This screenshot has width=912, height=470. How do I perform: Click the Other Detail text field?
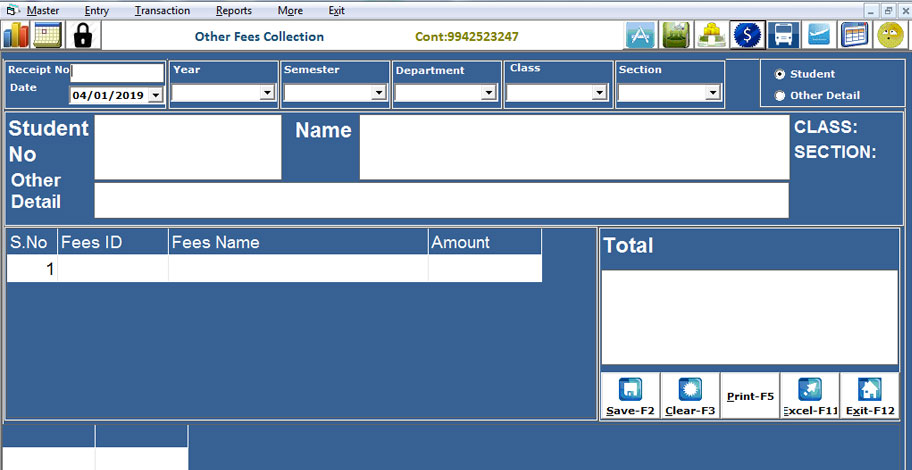click(441, 200)
